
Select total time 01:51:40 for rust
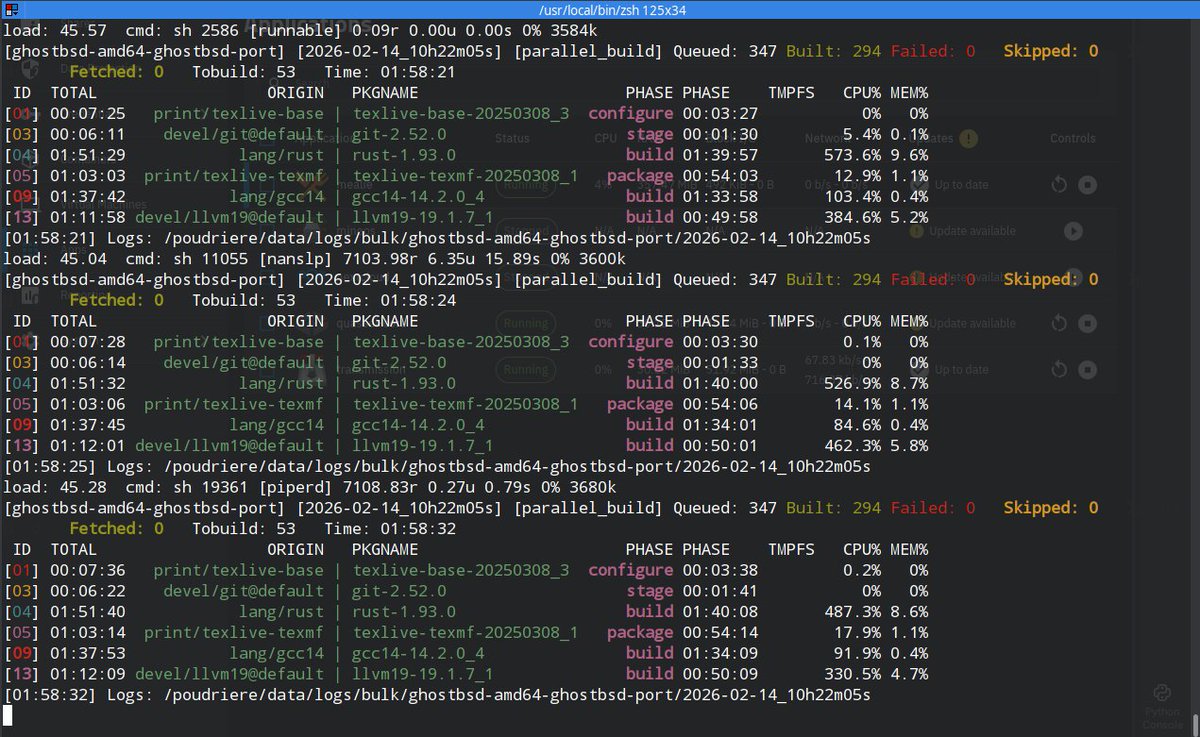88,612
